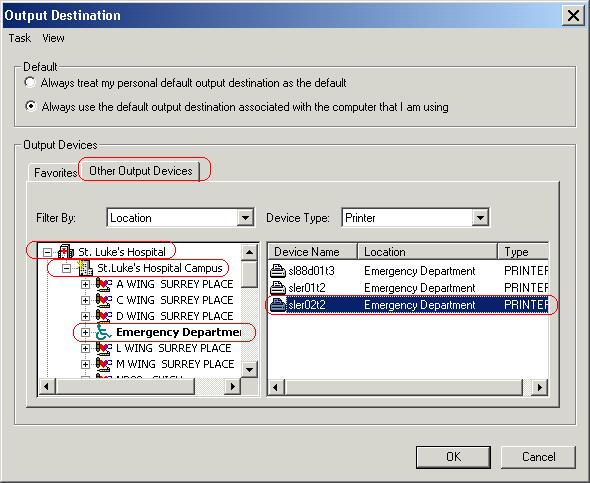Select the M WING SURREY PLACE label
590x483 pixels.
click(175, 364)
